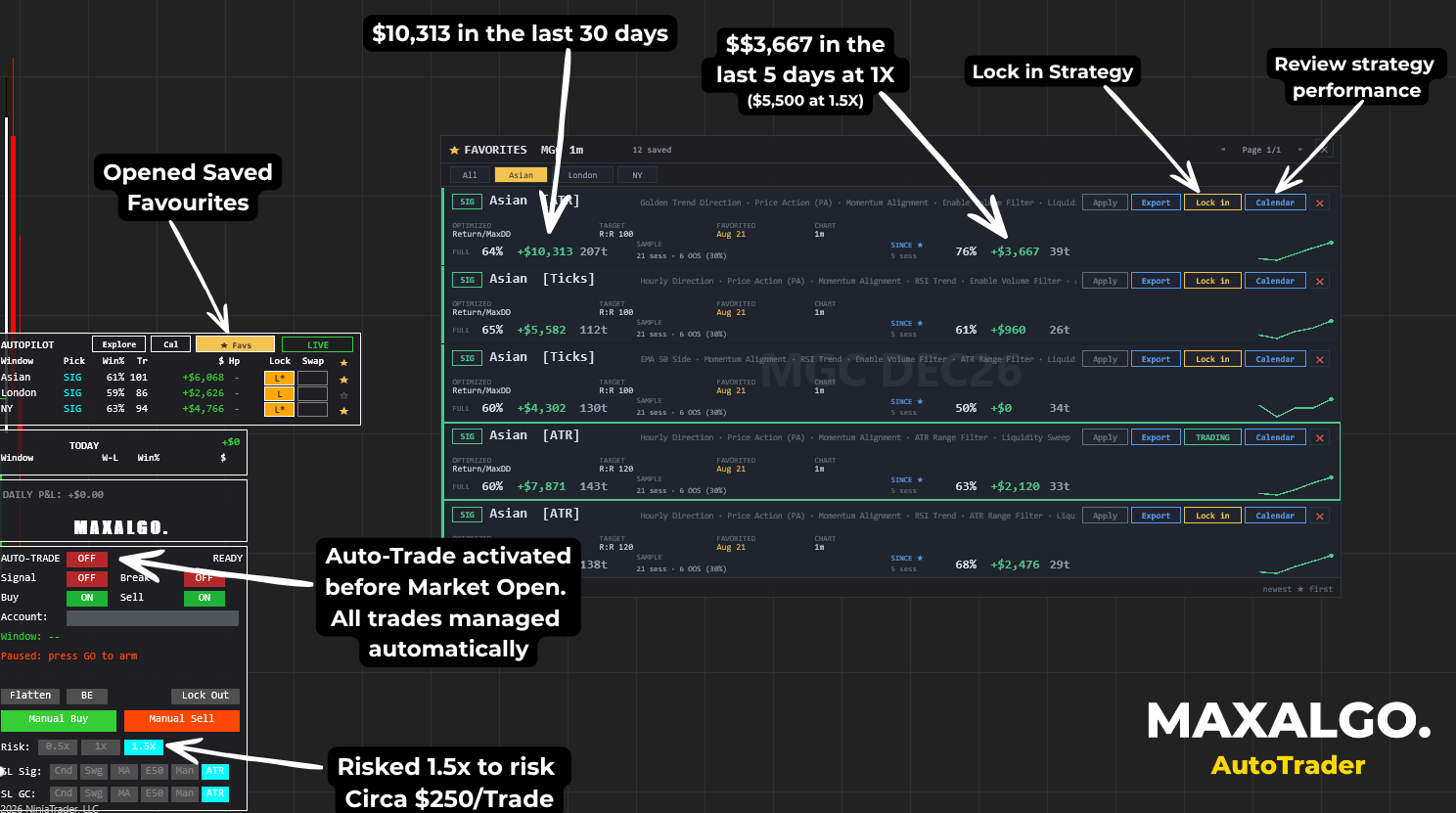Apply the Asian strategy showing +$2,476
1456x813 pixels.
click(1105, 516)
